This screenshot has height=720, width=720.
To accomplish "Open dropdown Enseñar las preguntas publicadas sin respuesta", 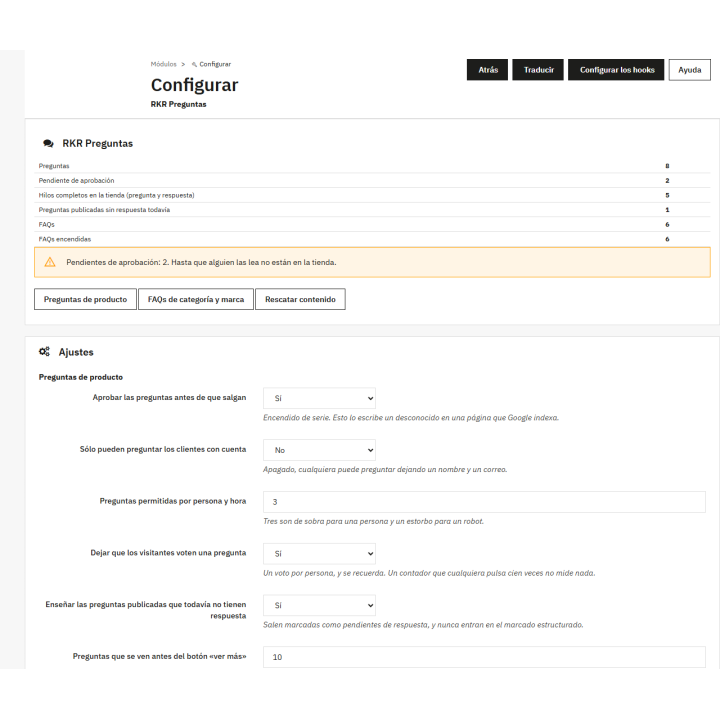I will [x=319, y=605].
